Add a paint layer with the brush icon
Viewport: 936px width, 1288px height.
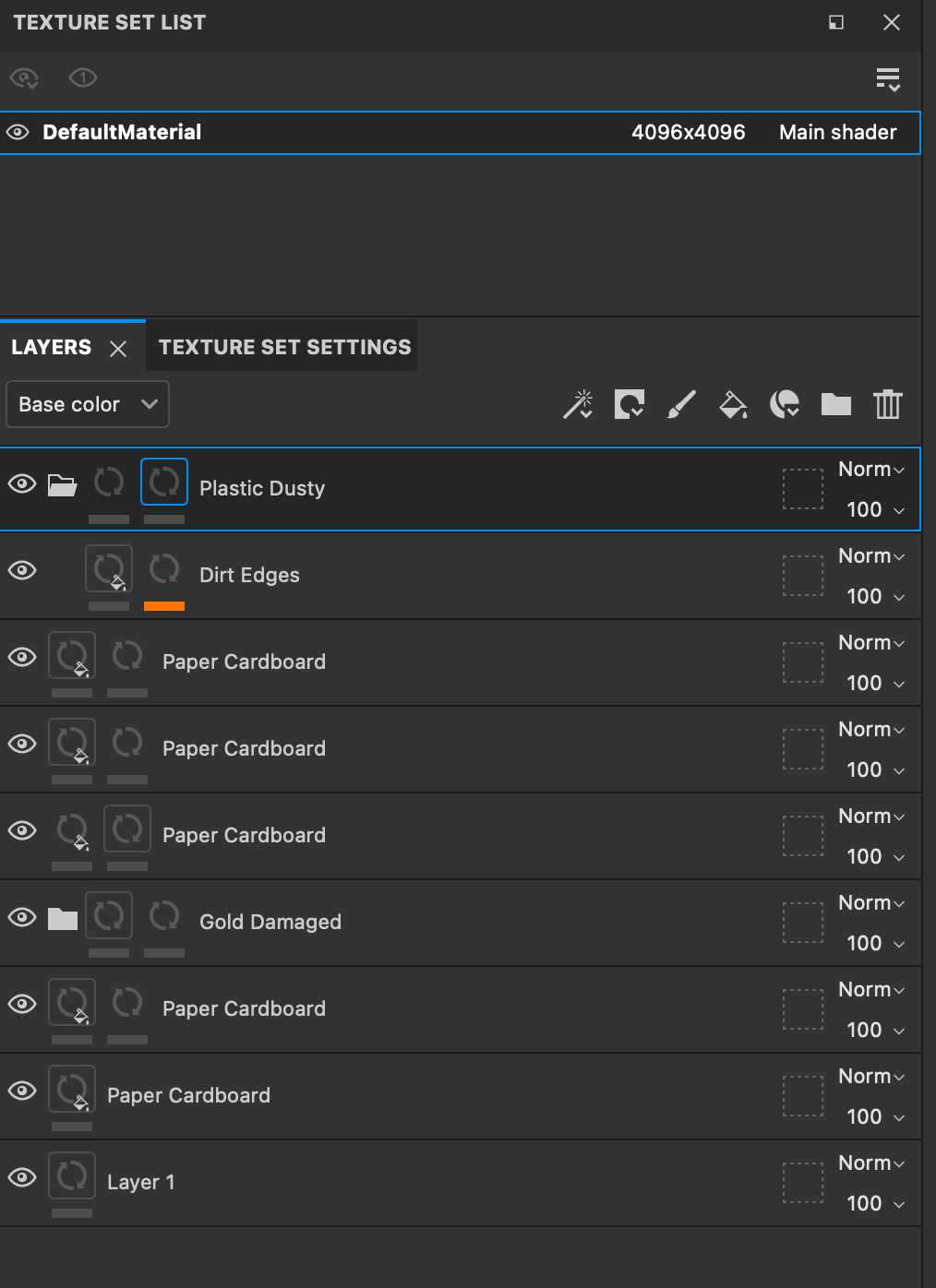pos(681,404)
